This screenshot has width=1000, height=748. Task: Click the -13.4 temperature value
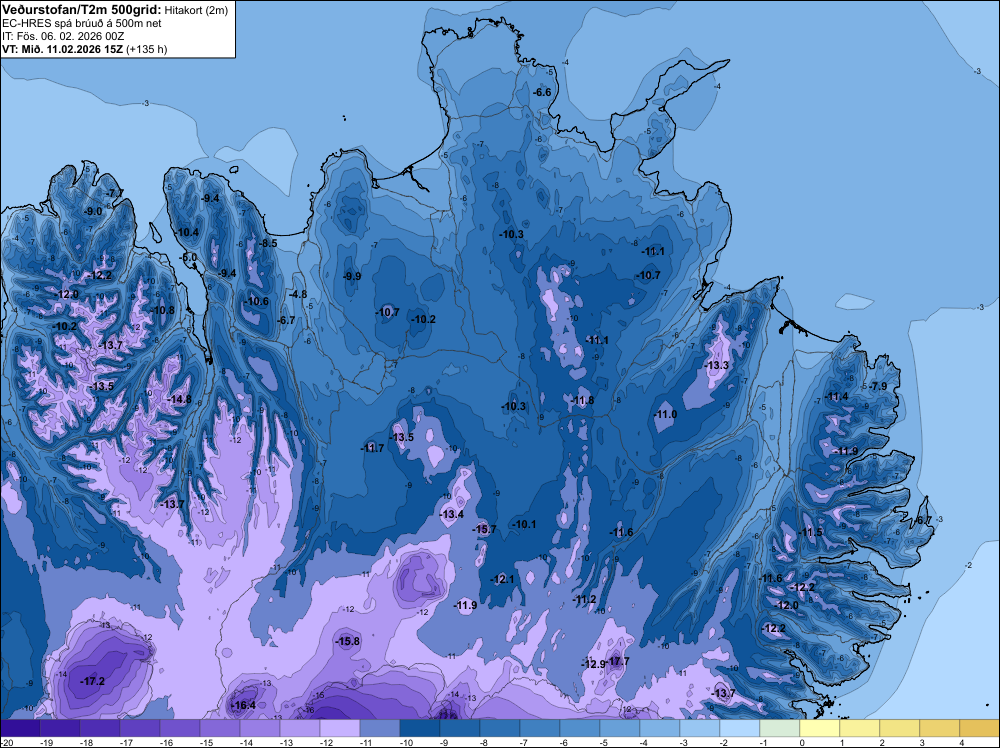coord(452,514)
